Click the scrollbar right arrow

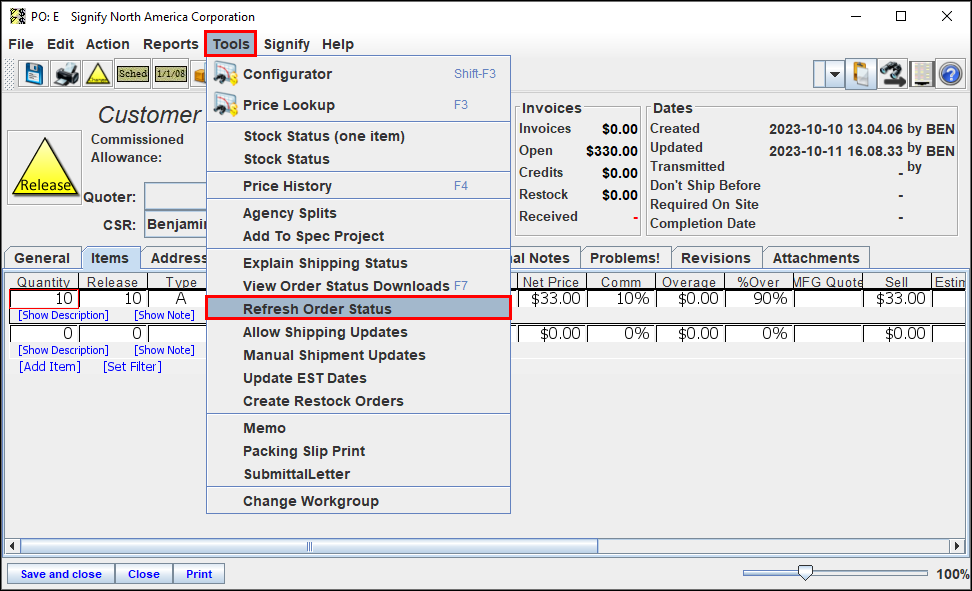click(x=957, y=546)
